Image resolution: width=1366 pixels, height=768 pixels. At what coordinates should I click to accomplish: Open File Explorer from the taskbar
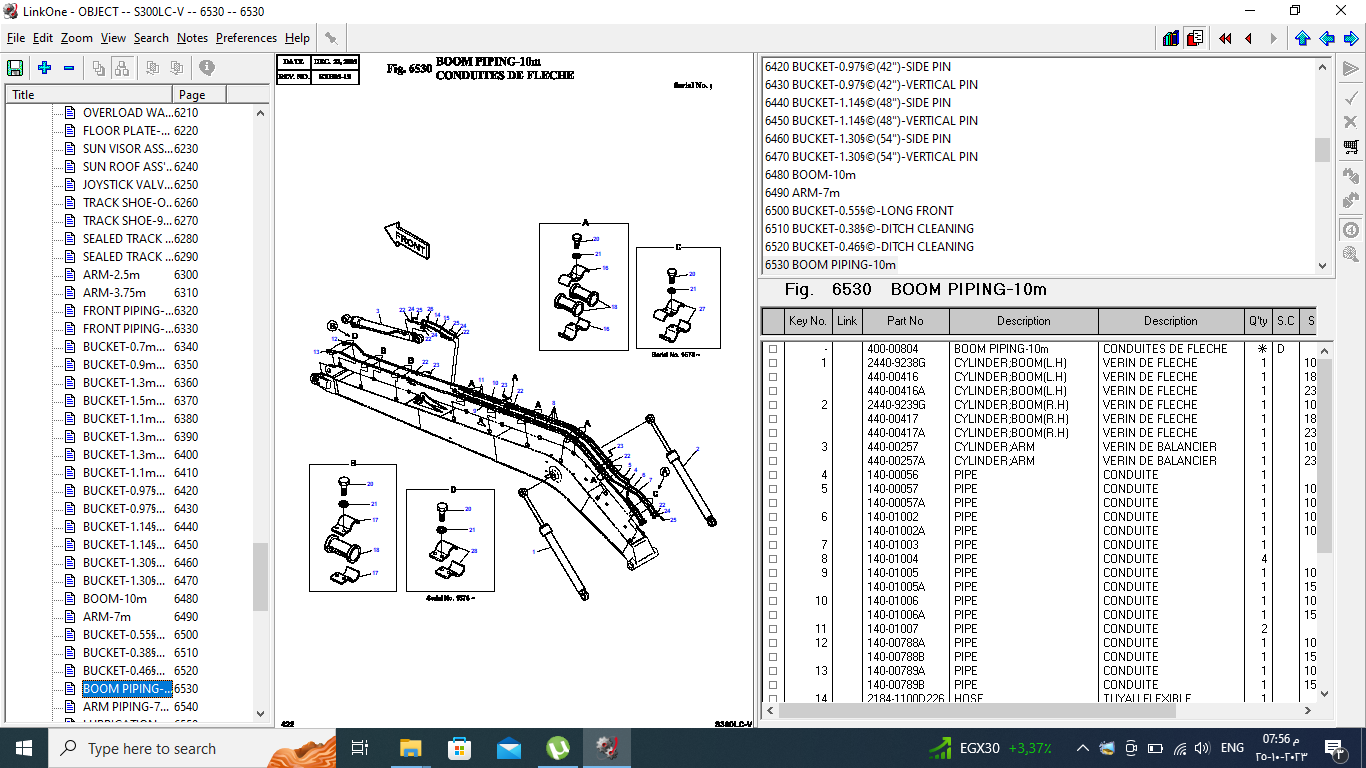point(410,748)
